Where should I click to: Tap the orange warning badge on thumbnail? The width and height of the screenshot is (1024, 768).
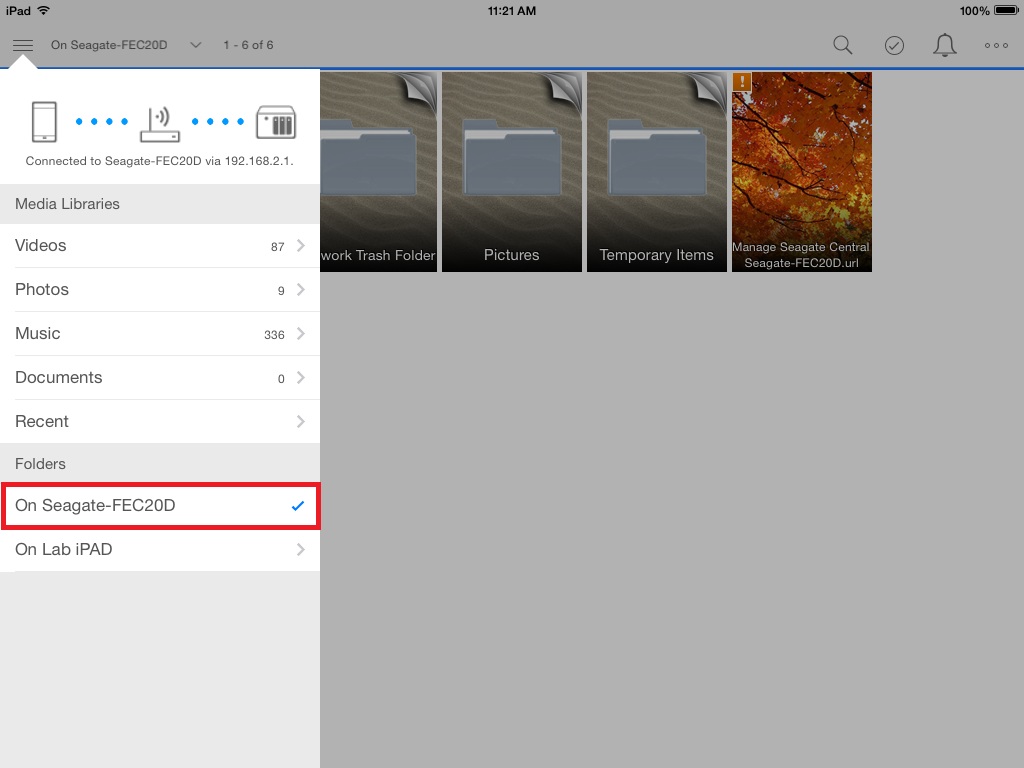[742, 82]
